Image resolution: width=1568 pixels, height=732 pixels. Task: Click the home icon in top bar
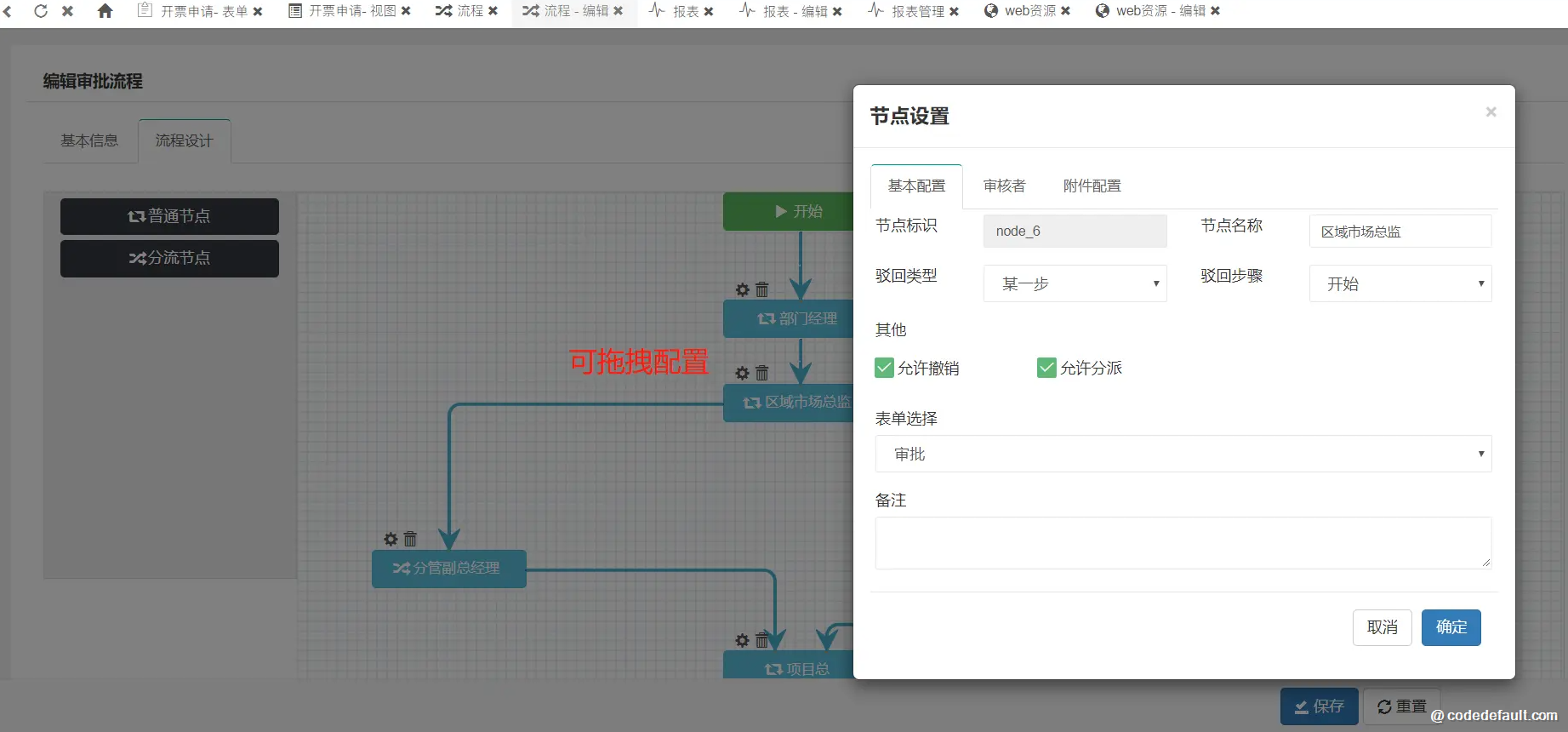pyautogui.click(x=105, y=11)
